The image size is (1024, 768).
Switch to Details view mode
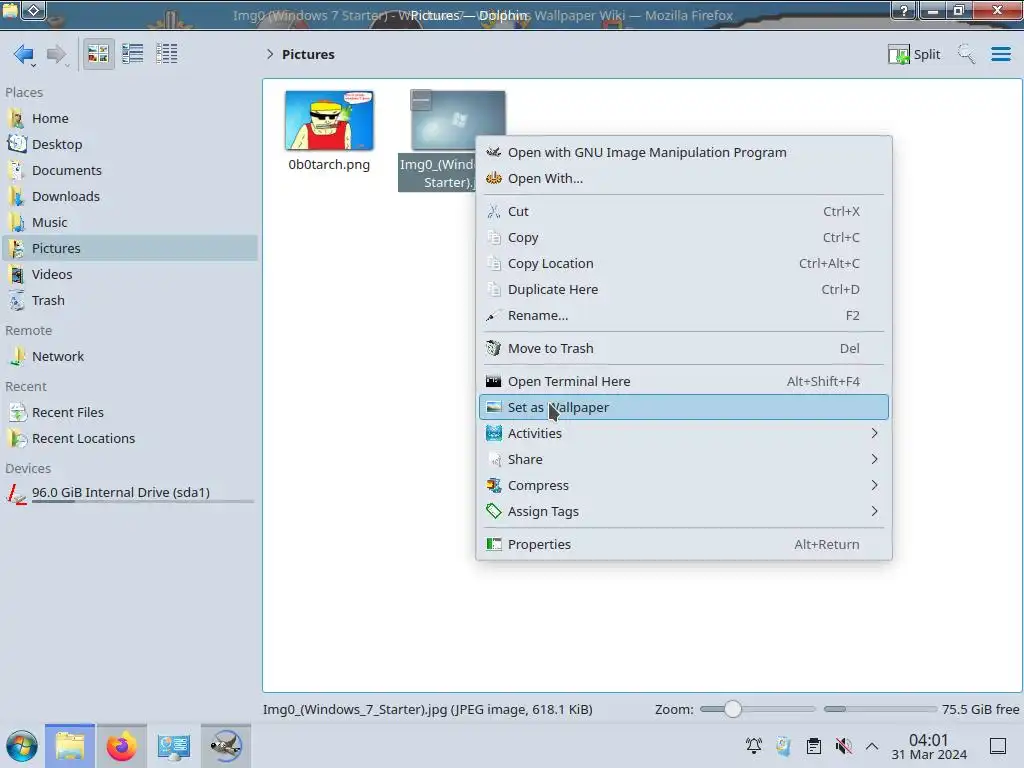167,54
